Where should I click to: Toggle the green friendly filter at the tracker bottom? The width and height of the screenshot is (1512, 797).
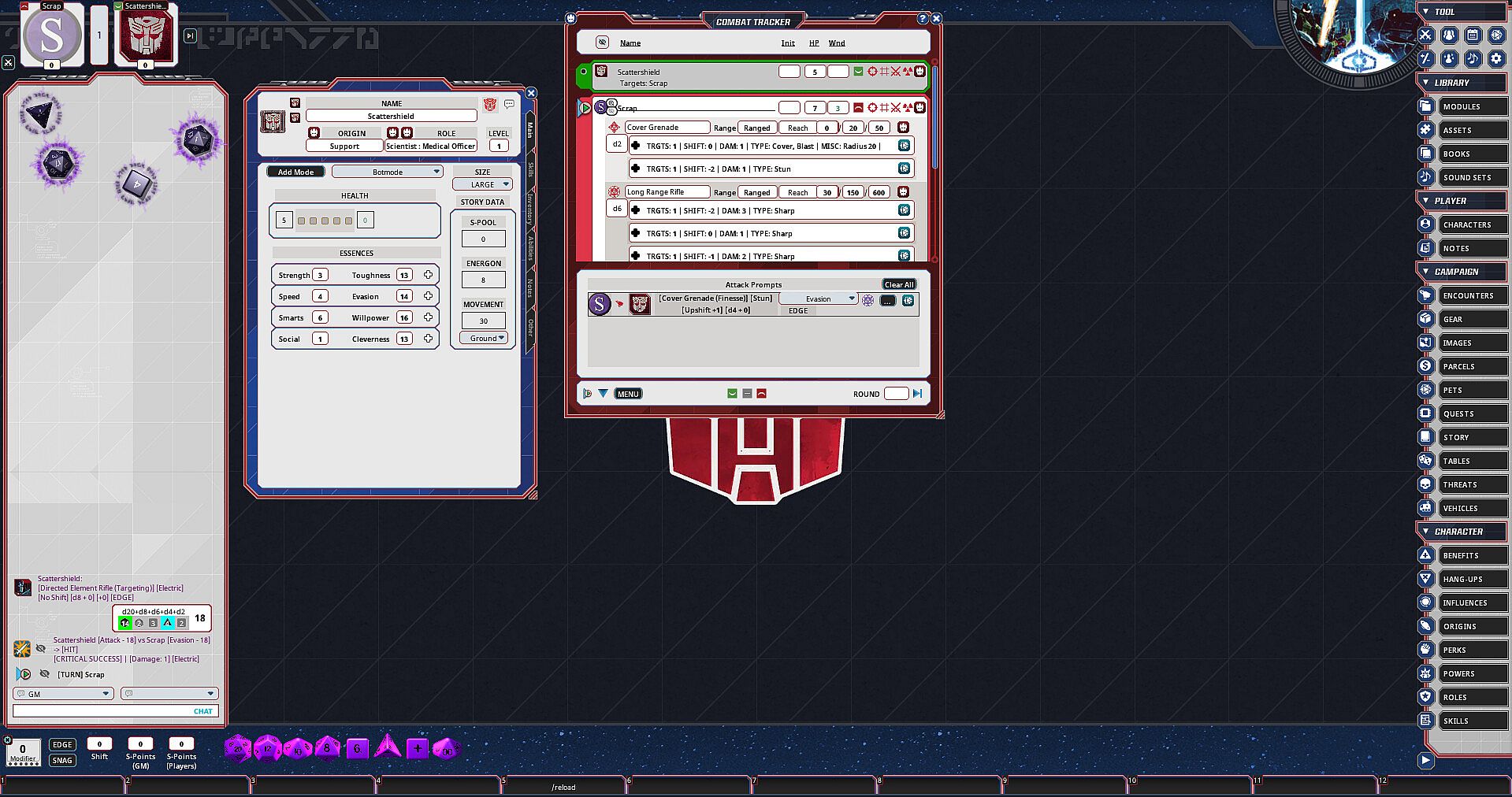click(x=732, y=394)
